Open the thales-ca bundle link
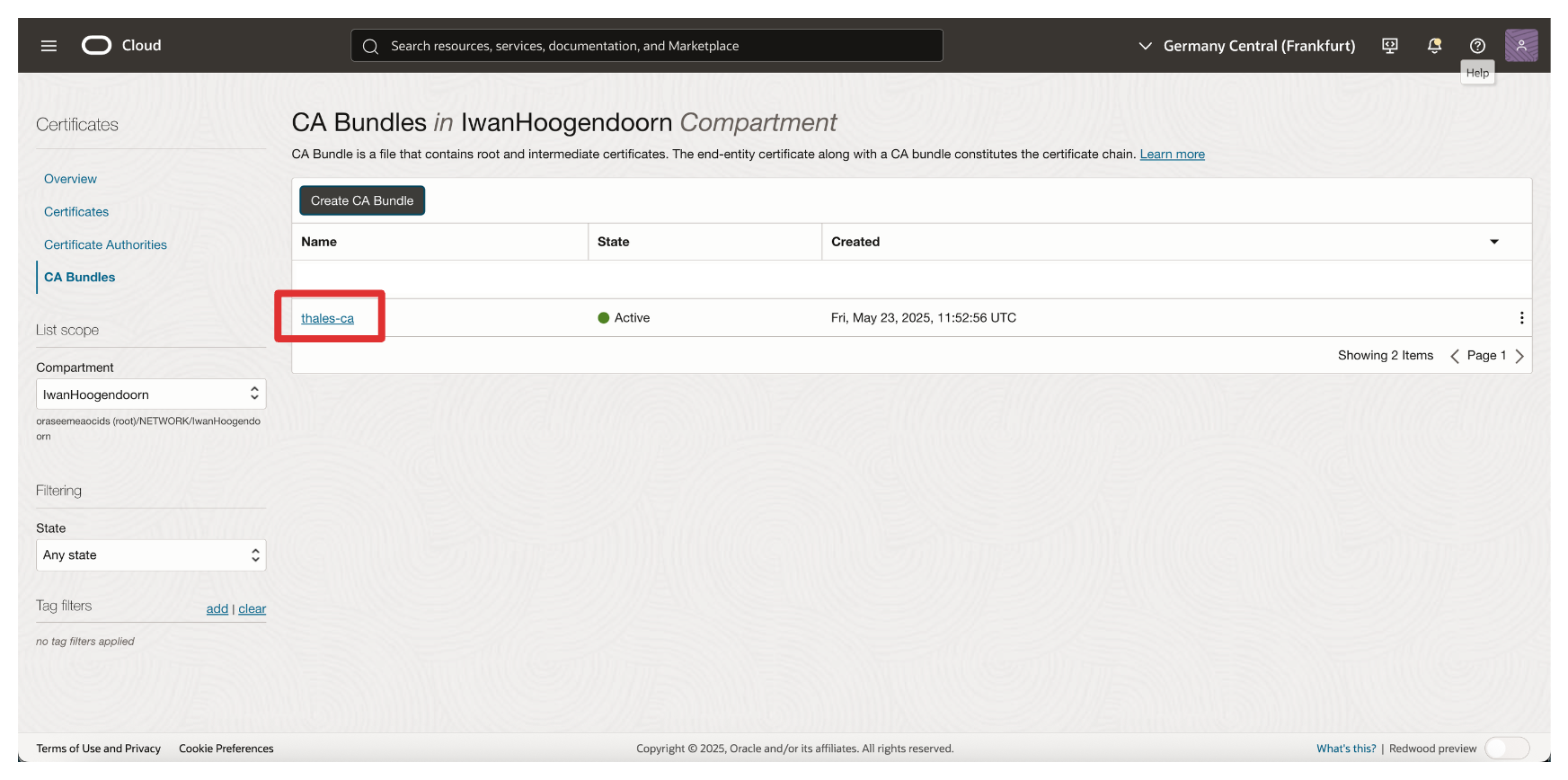The width and height of the screenshot is (1568, 780). click(327, 318)
